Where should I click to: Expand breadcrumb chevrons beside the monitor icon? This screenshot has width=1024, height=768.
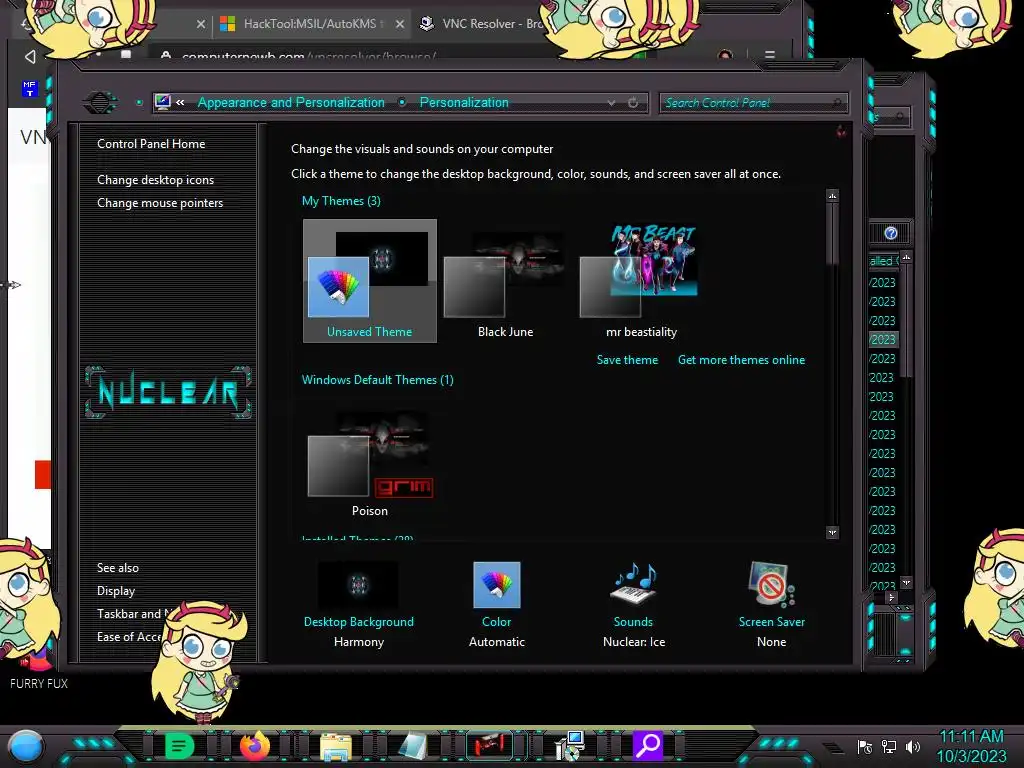[x=180, y=103]
